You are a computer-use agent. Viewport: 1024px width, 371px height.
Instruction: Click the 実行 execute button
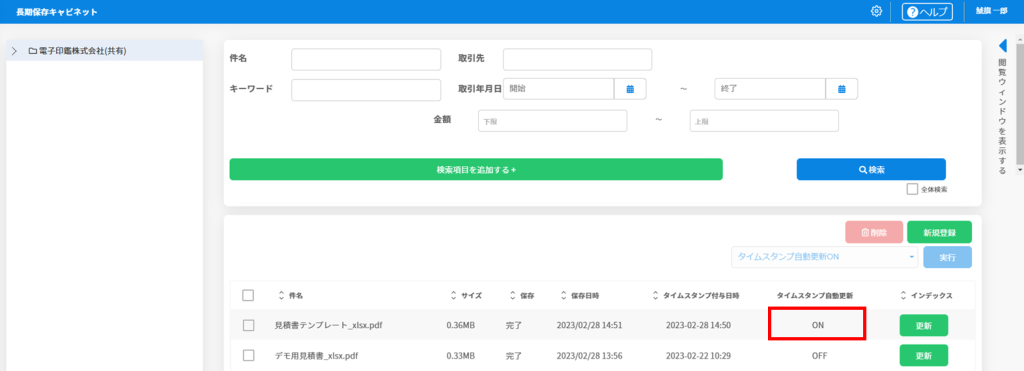tap(947, 257)
